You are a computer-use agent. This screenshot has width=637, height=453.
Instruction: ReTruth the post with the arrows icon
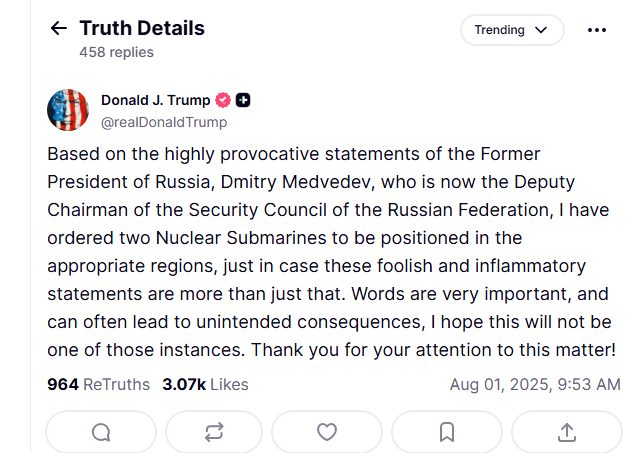[214, 432]
